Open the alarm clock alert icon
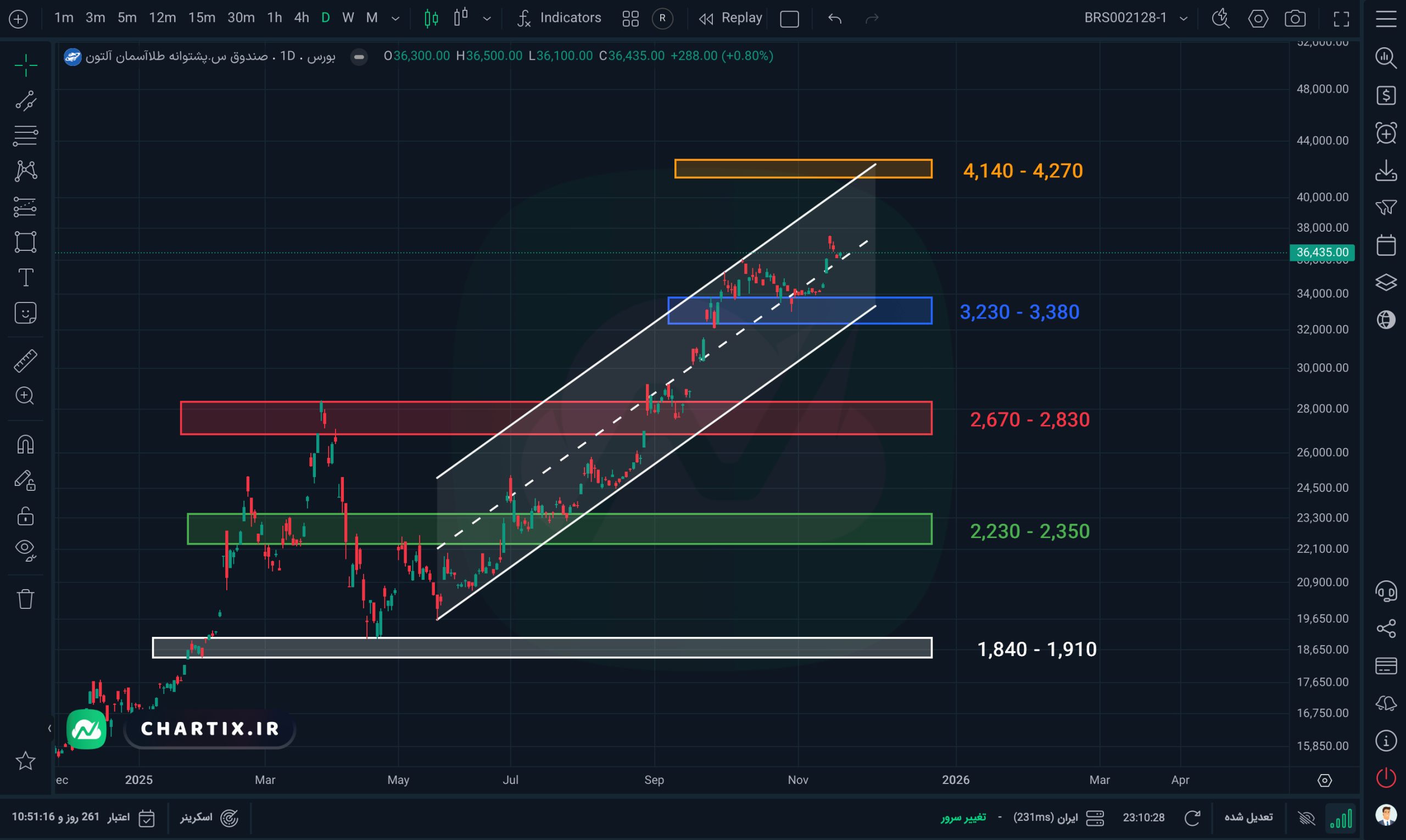This screenshot has height=840, width=1406. coord(1386,133)
